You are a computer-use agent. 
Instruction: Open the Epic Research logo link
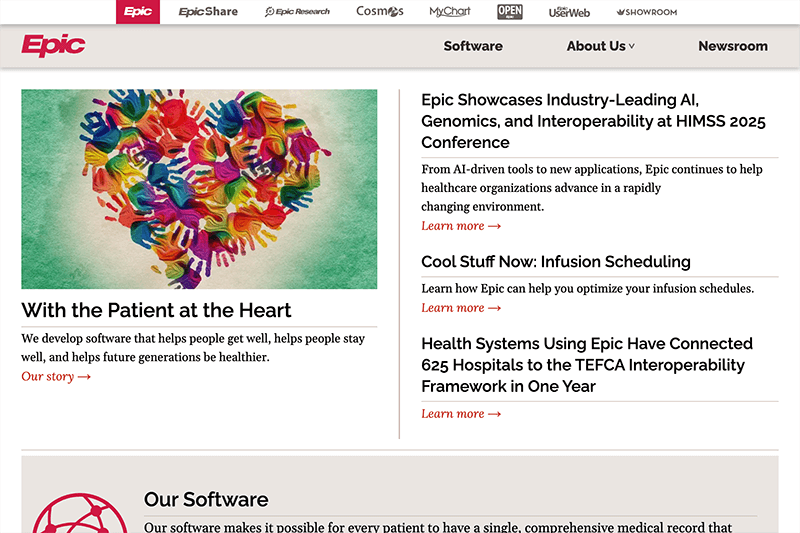pyautogui.click(x=297, y=12)
